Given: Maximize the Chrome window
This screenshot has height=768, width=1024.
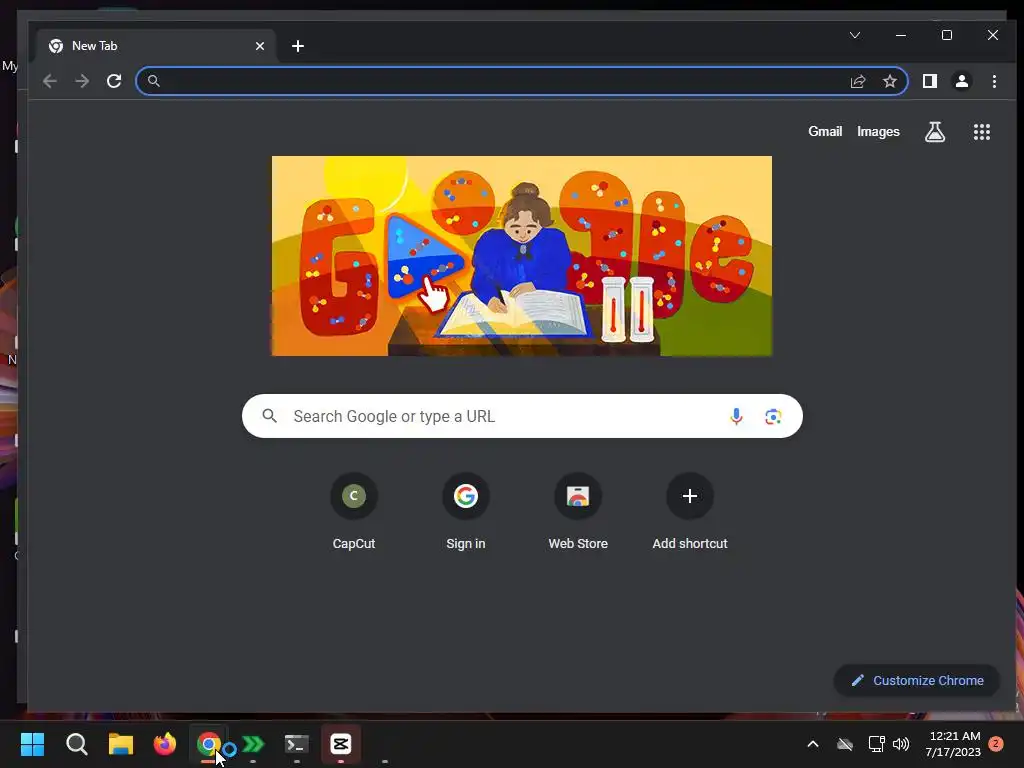Looking at the screenshot, I should tap(947, 35).
